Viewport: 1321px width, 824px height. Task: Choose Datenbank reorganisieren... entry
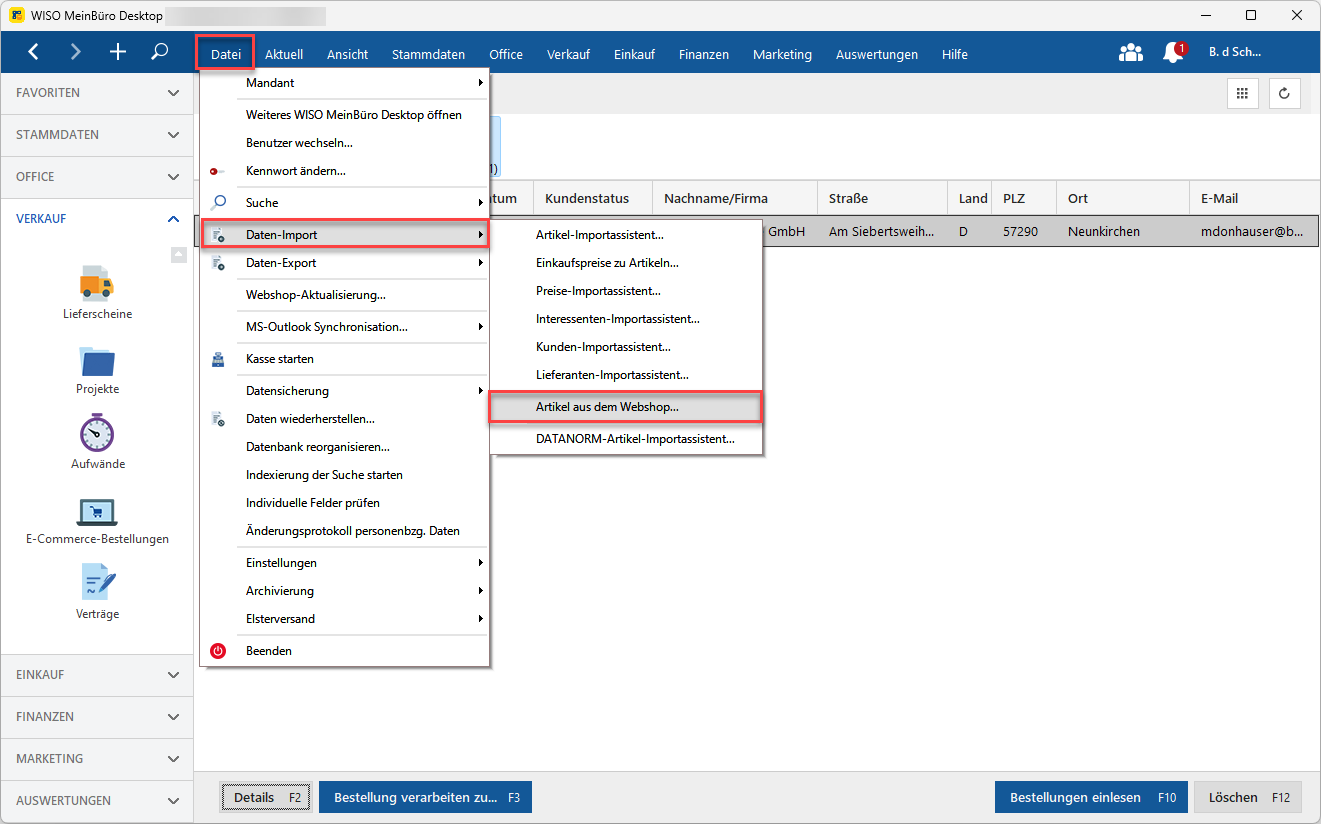point(345,447)
